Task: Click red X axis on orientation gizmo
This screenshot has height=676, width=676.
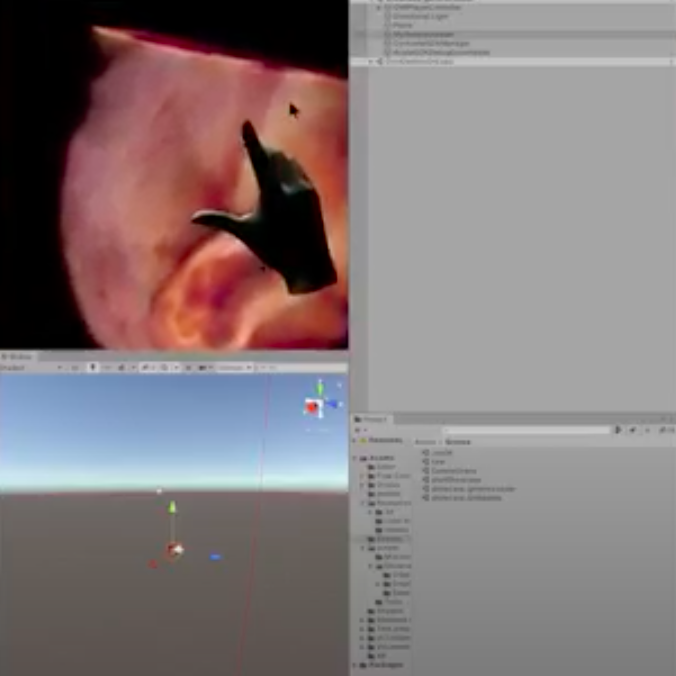Action: click(312, 407)
